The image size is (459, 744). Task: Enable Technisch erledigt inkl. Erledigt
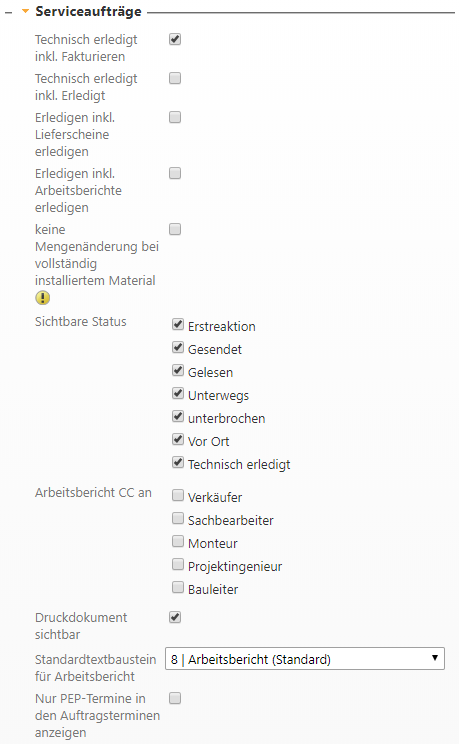[175, 78]
